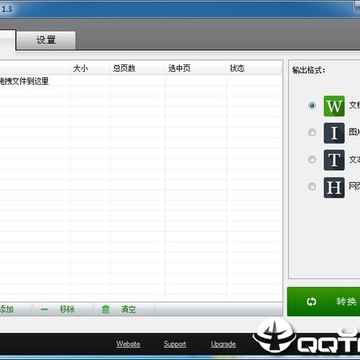Choose the text output radio button

312,159
